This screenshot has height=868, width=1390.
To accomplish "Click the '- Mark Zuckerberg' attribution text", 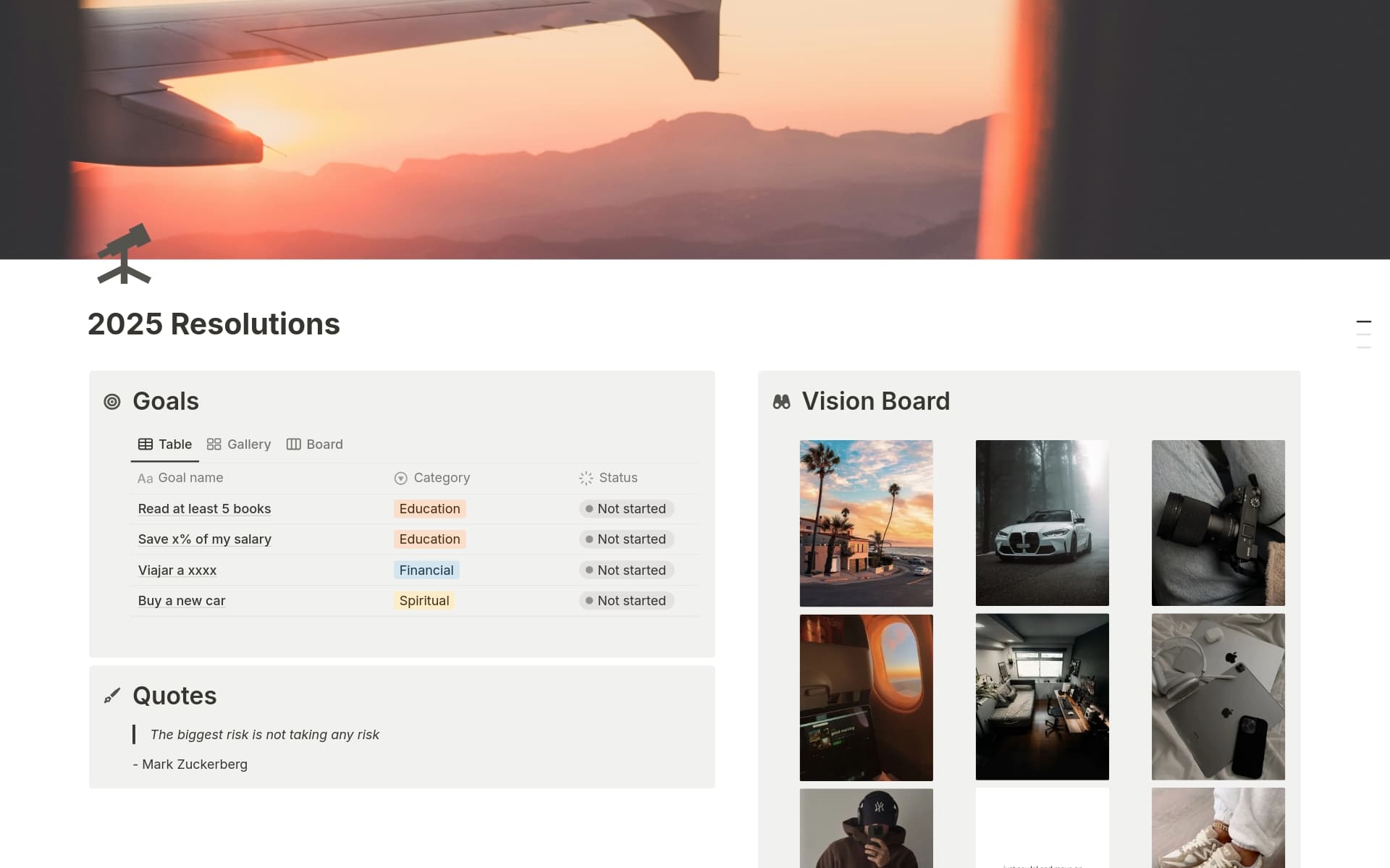I will coord(190,764).
